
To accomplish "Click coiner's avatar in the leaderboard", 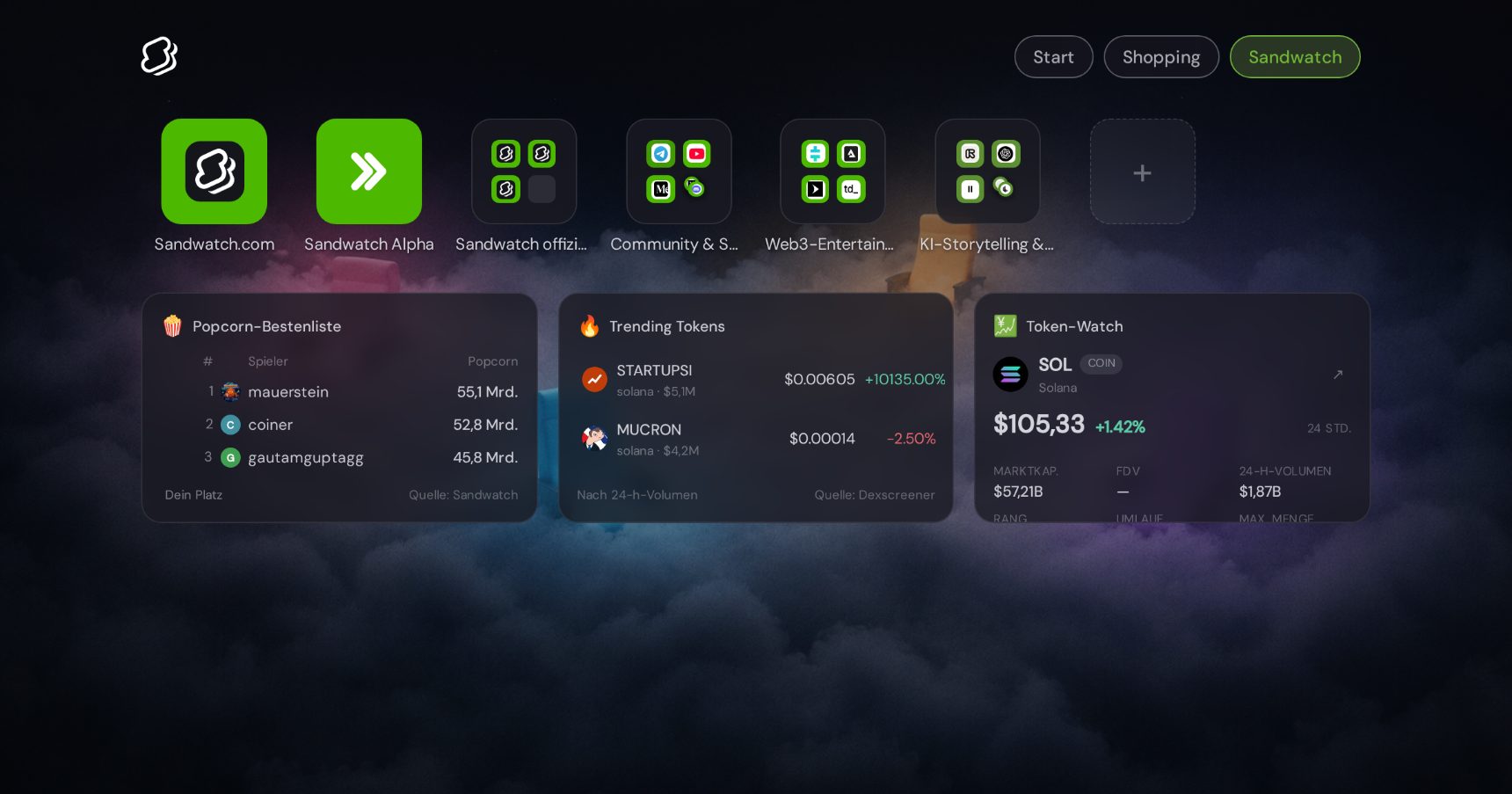I will point(230,425).
